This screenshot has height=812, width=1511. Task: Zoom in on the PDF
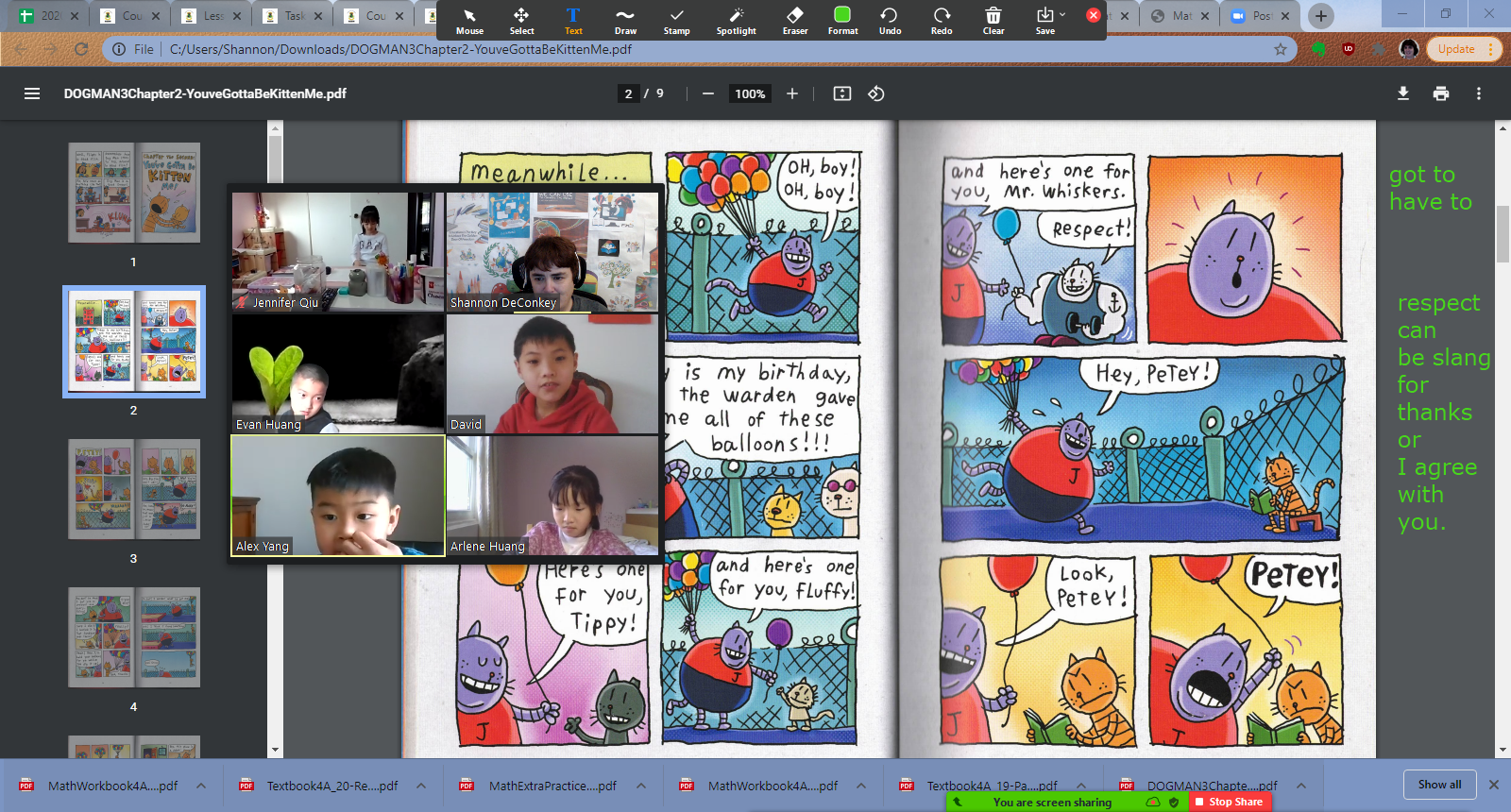(x=792, y=93)
